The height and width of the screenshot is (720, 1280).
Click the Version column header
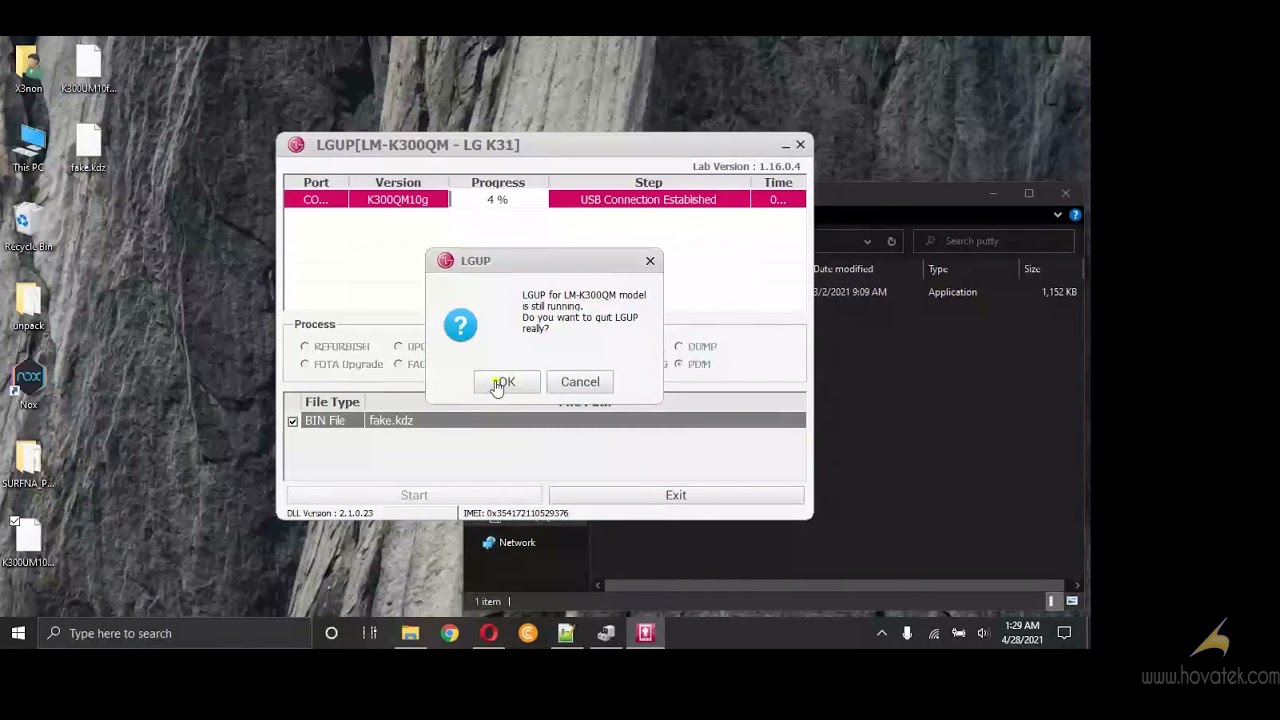pyautogui.click(x=398, y=183)
